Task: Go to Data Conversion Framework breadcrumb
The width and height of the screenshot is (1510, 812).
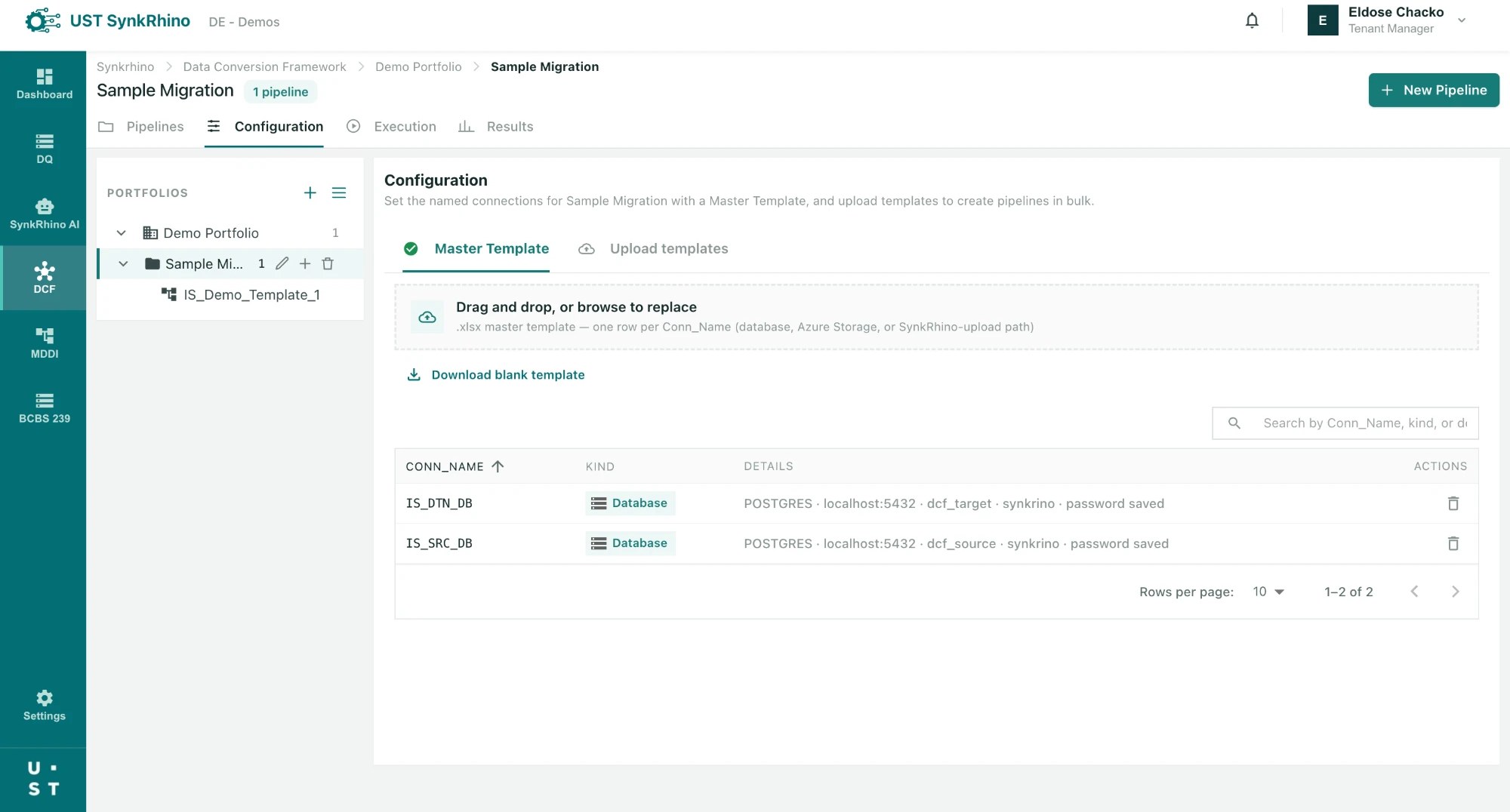Action: [x=264, y=66]
